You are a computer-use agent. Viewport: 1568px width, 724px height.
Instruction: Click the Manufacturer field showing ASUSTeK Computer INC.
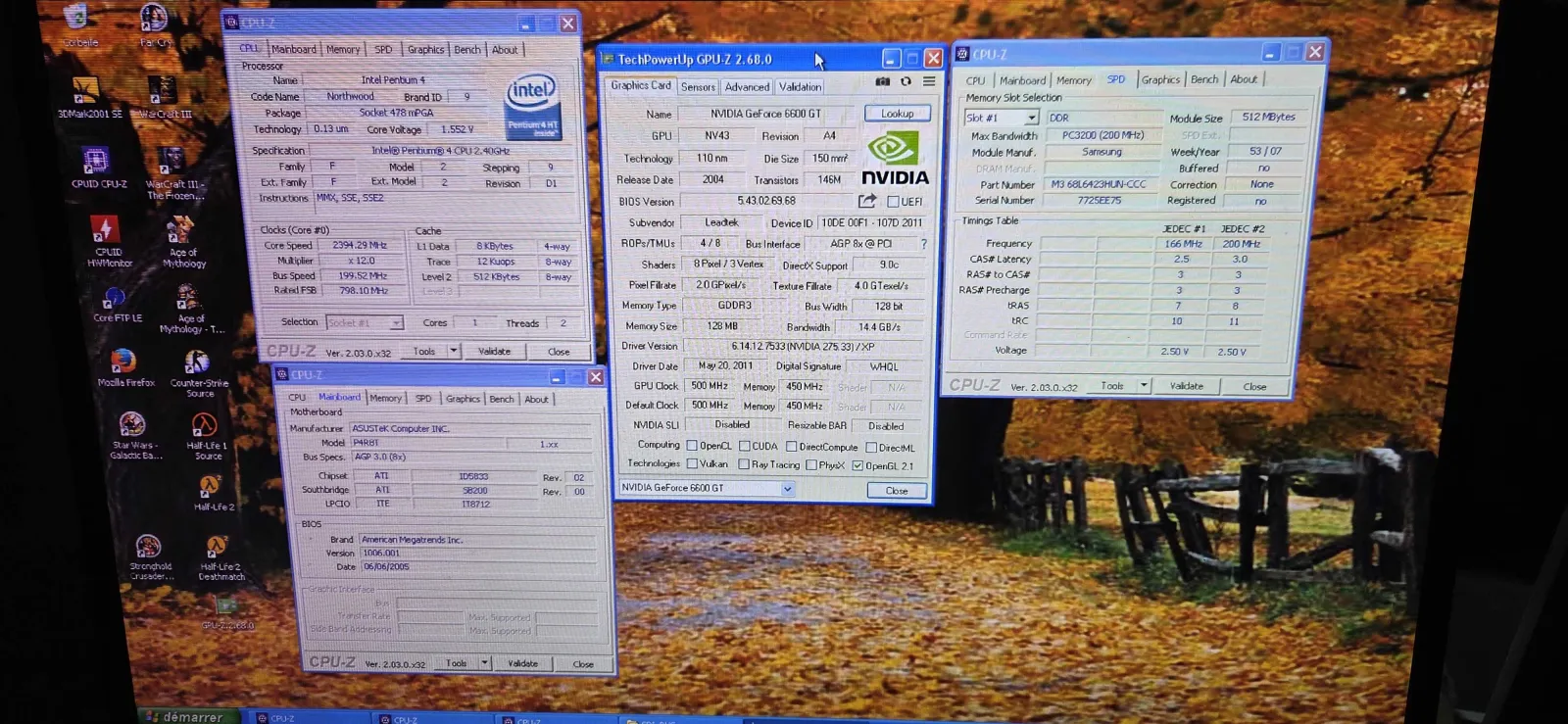[x=470, y=429]
